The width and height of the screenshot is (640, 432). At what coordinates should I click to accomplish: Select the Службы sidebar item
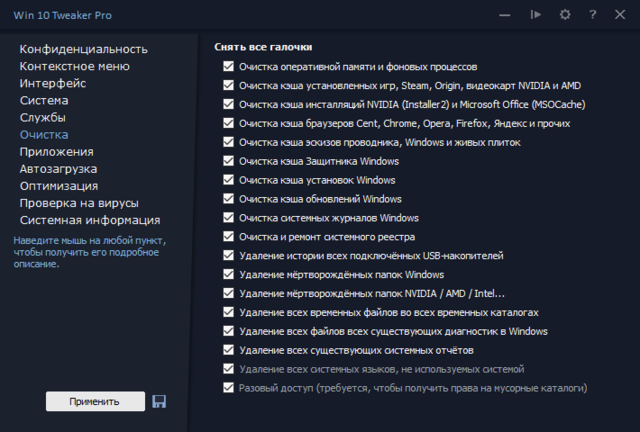click(43, 117)
